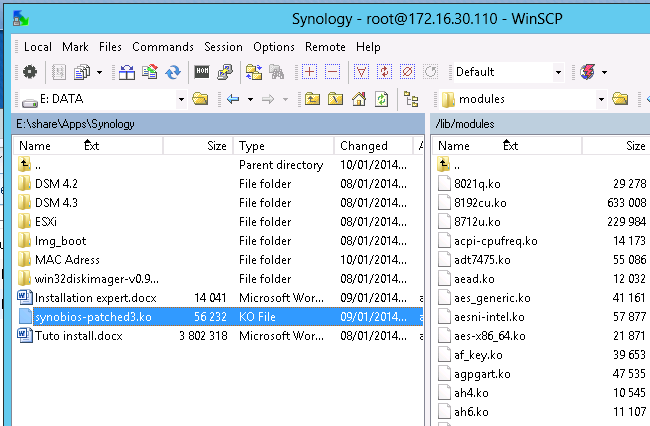Open the queue options dropdown arrow
Viewport: 650px width, 426px height.
point(99,73)
